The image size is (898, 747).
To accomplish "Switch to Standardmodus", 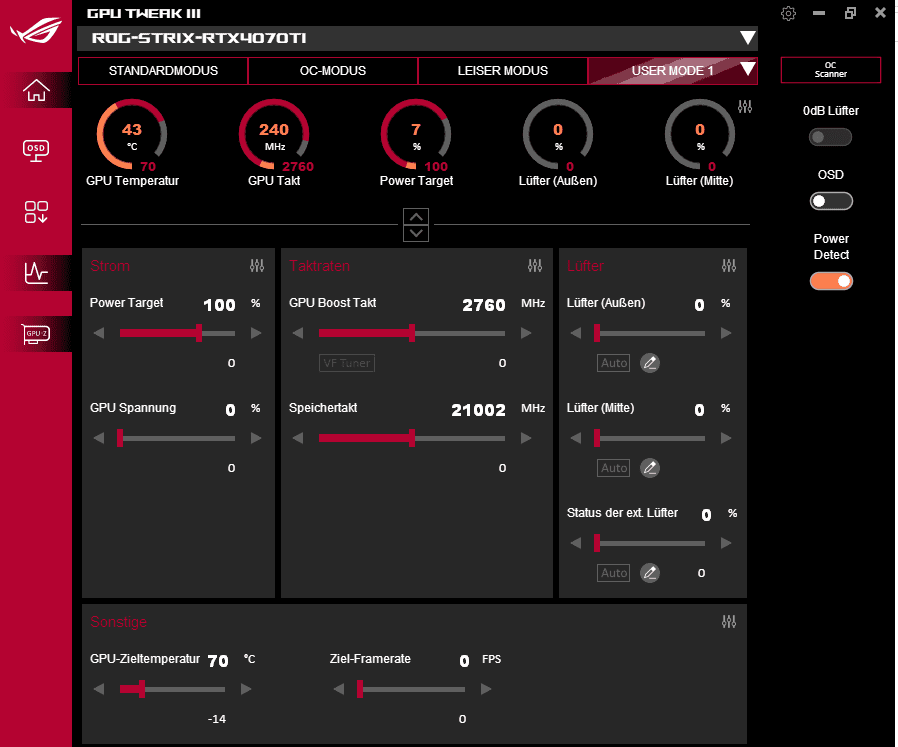I will tap(163, 71).
